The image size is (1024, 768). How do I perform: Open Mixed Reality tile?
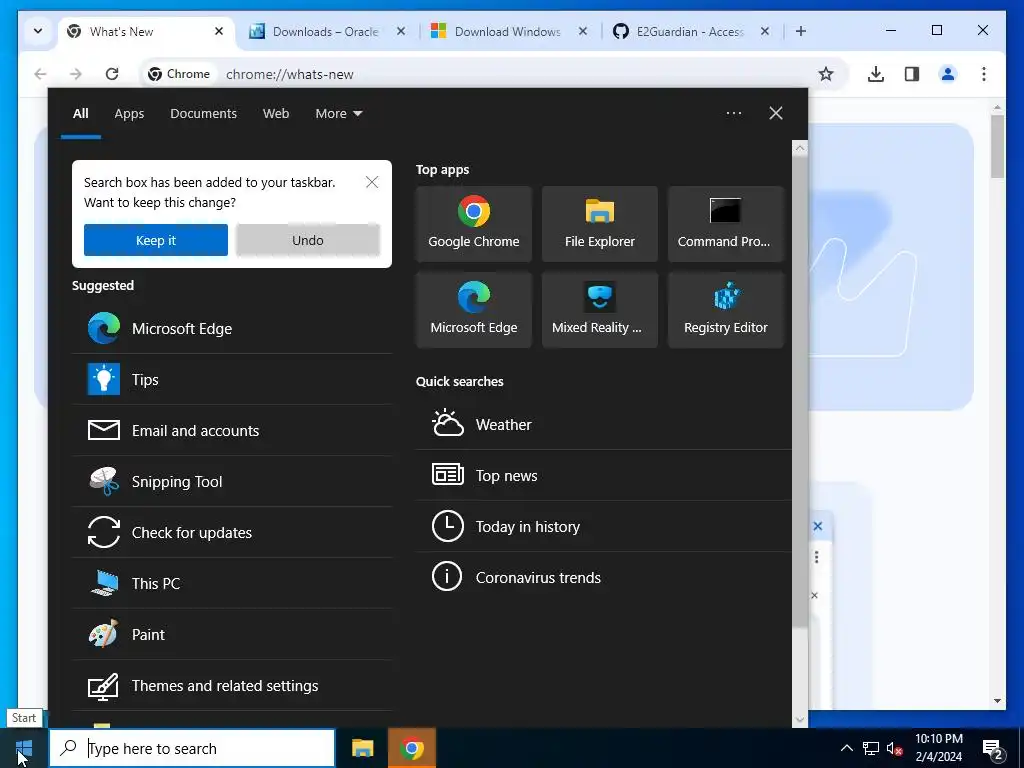point(600,310)
